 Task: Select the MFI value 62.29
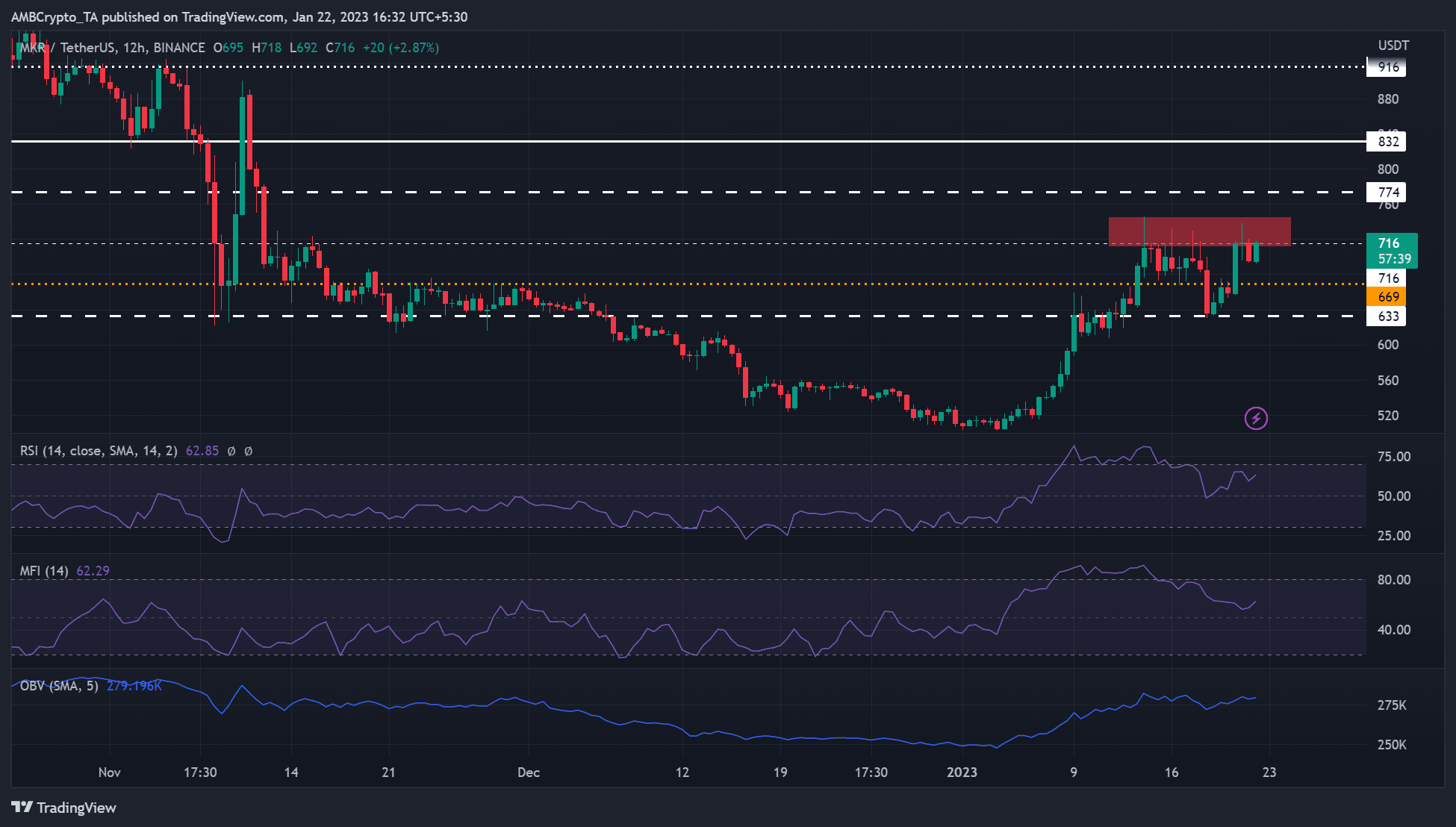coord(93,571)
